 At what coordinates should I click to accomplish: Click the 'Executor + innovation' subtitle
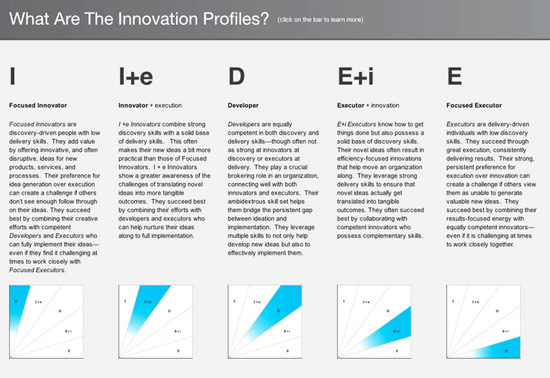[x=368, y=105]
